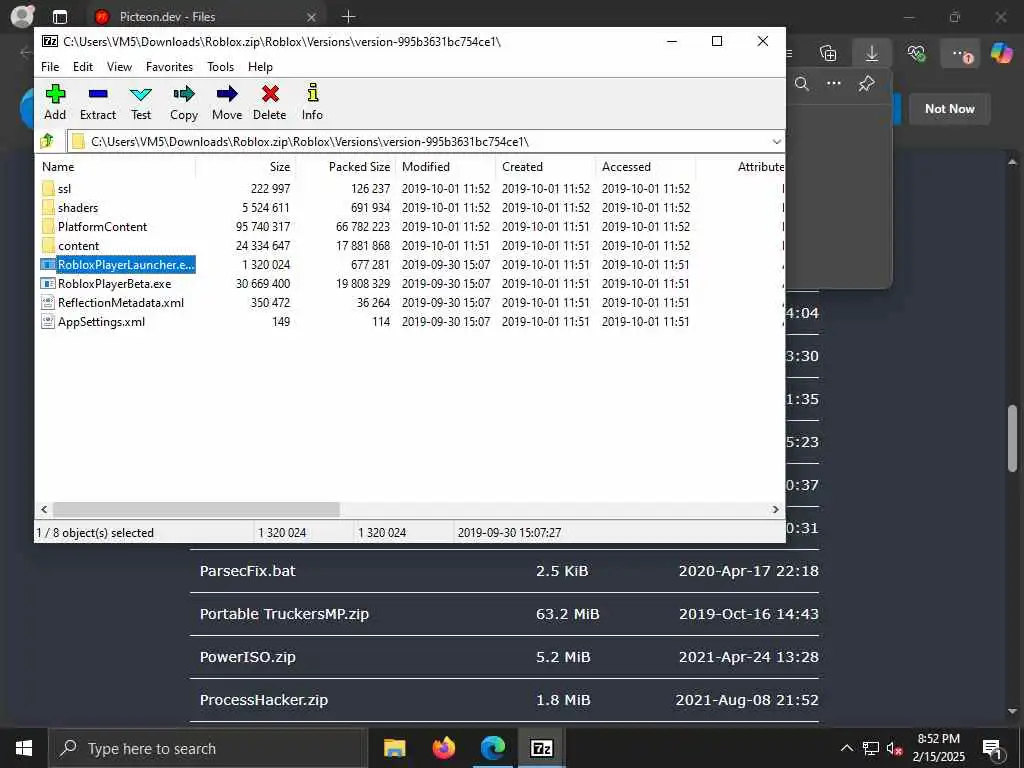Image resolution: width=1024 pixels, height=768 pixels.
Task: Click the 7-Zip taskbar icon
Action: click(x=541, y=748)
